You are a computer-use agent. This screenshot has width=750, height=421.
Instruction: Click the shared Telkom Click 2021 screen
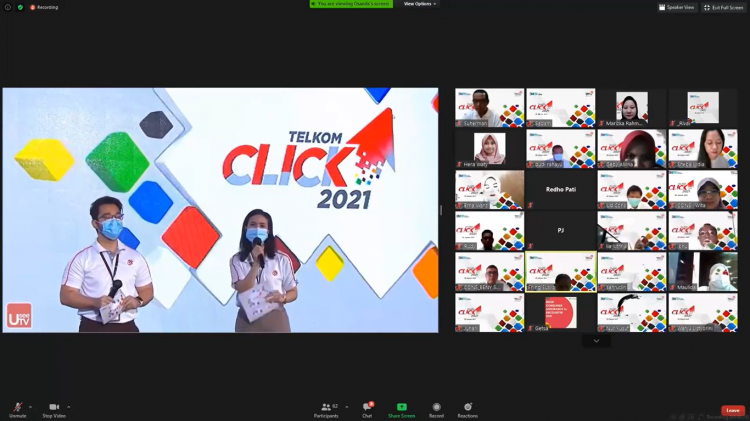coord(221,210)
